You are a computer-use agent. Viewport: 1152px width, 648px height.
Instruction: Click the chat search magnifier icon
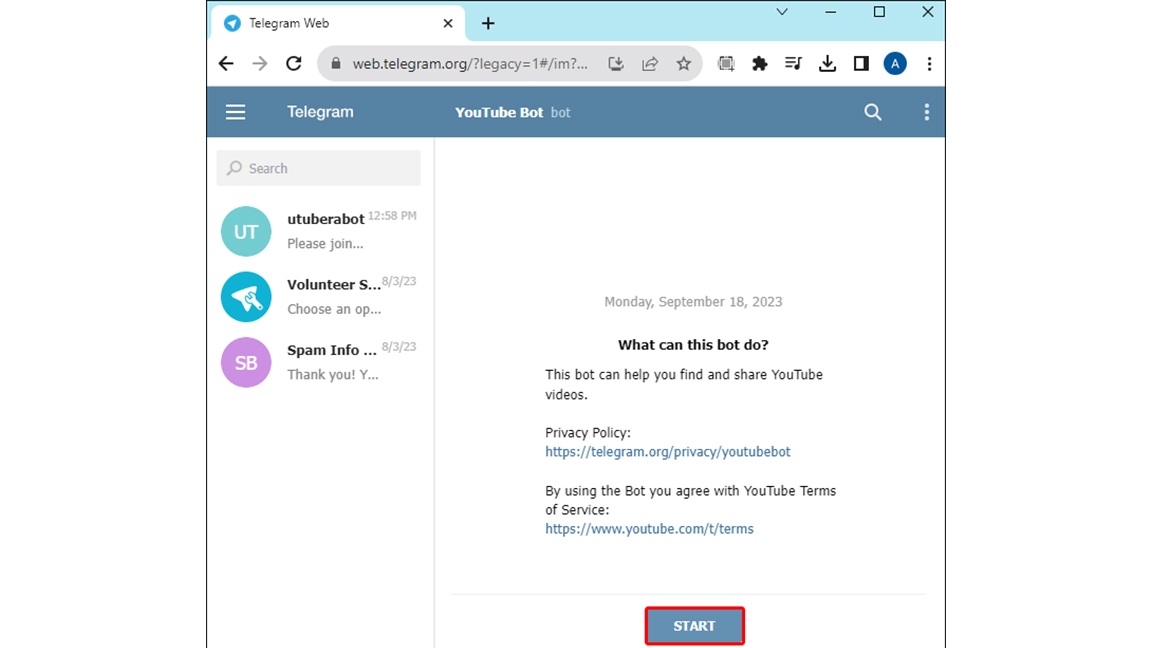872,112
